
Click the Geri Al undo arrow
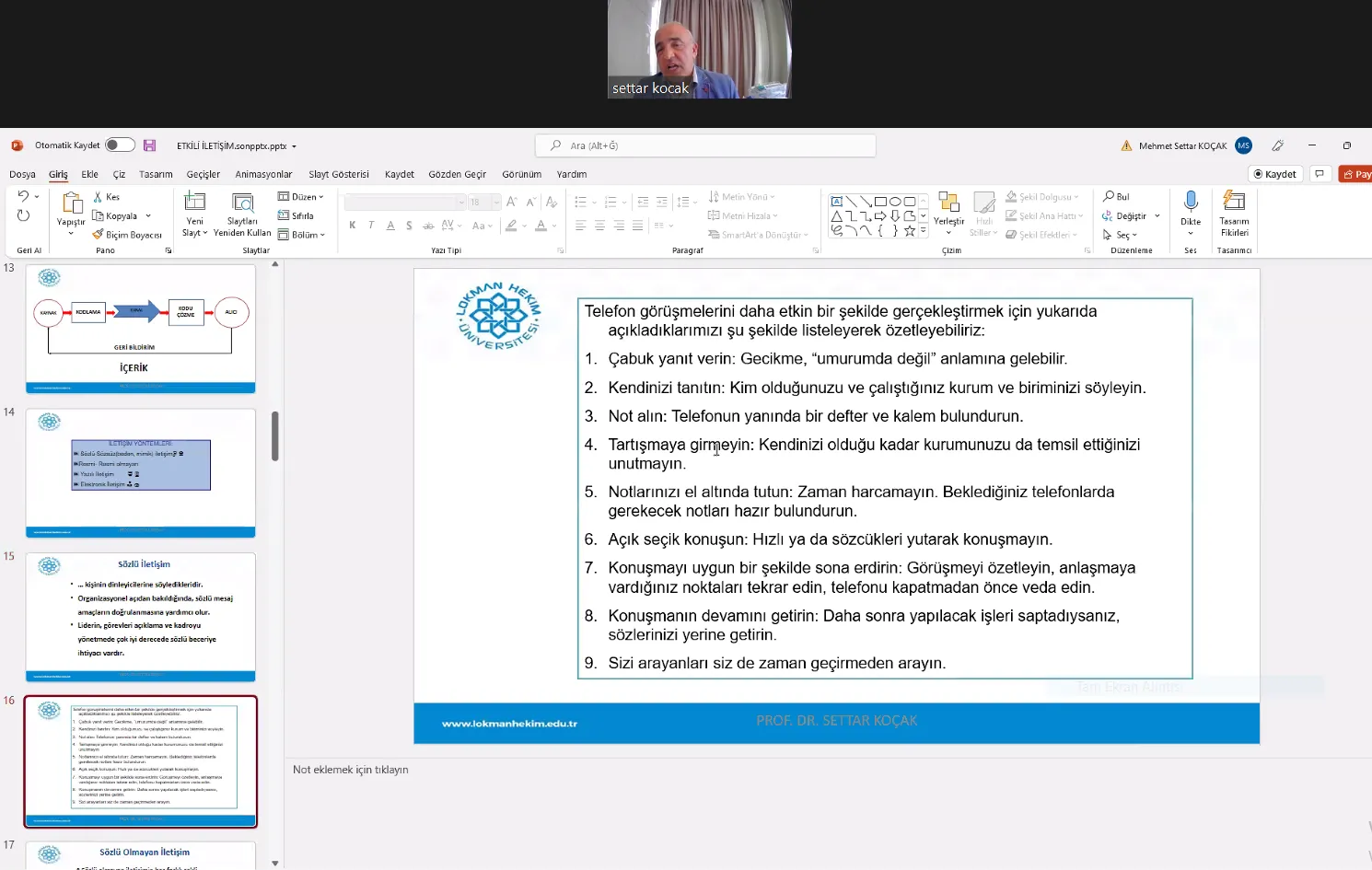tap(23, 197)
